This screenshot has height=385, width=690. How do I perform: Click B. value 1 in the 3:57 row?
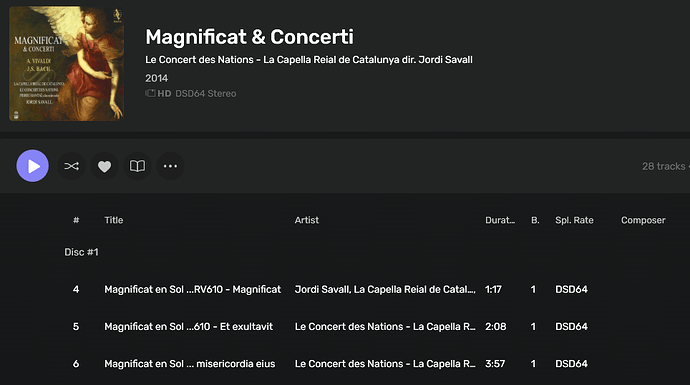533,364
